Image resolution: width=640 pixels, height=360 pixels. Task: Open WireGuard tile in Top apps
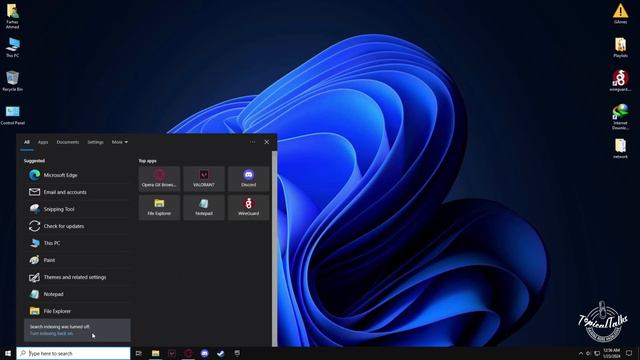point(248,207)
